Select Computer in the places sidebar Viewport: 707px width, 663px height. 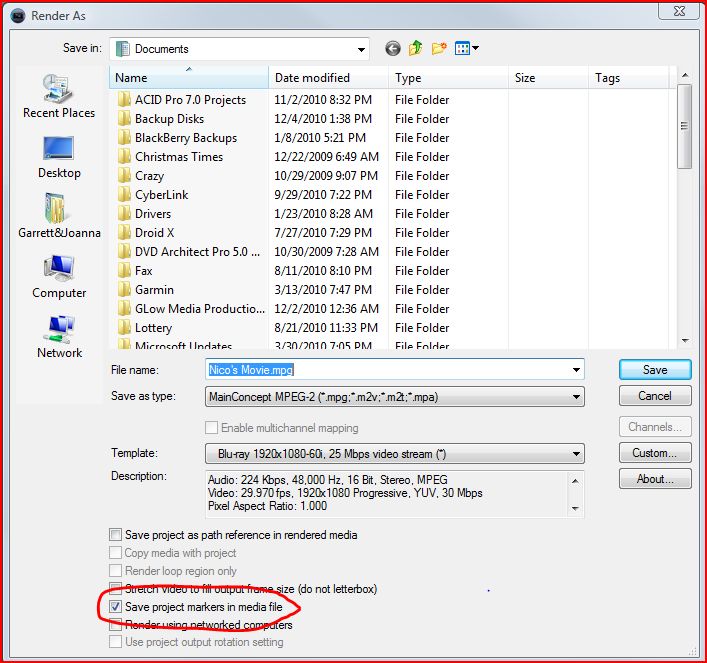(59, 276)
